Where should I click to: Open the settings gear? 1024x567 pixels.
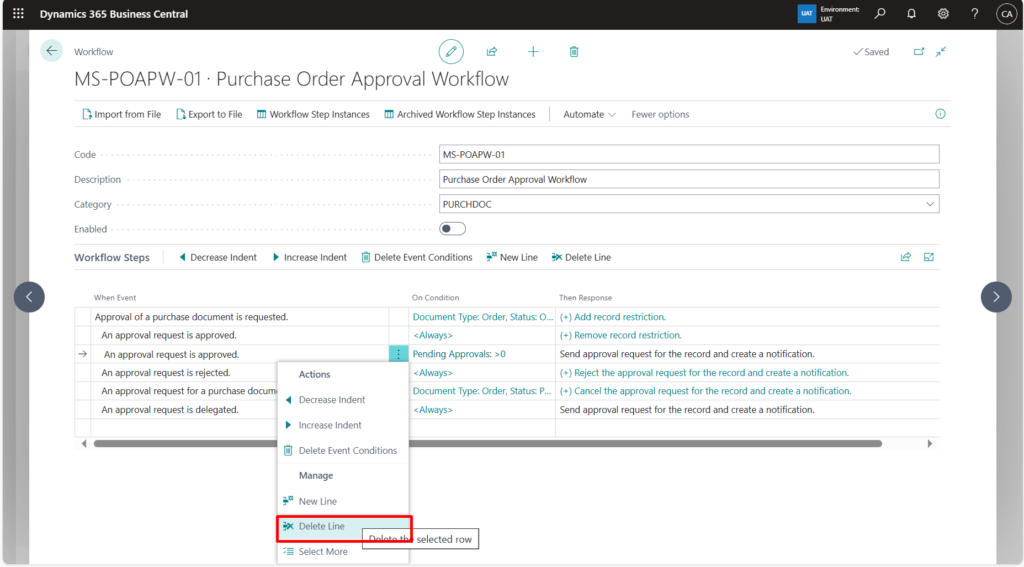[x=943, y=14]
